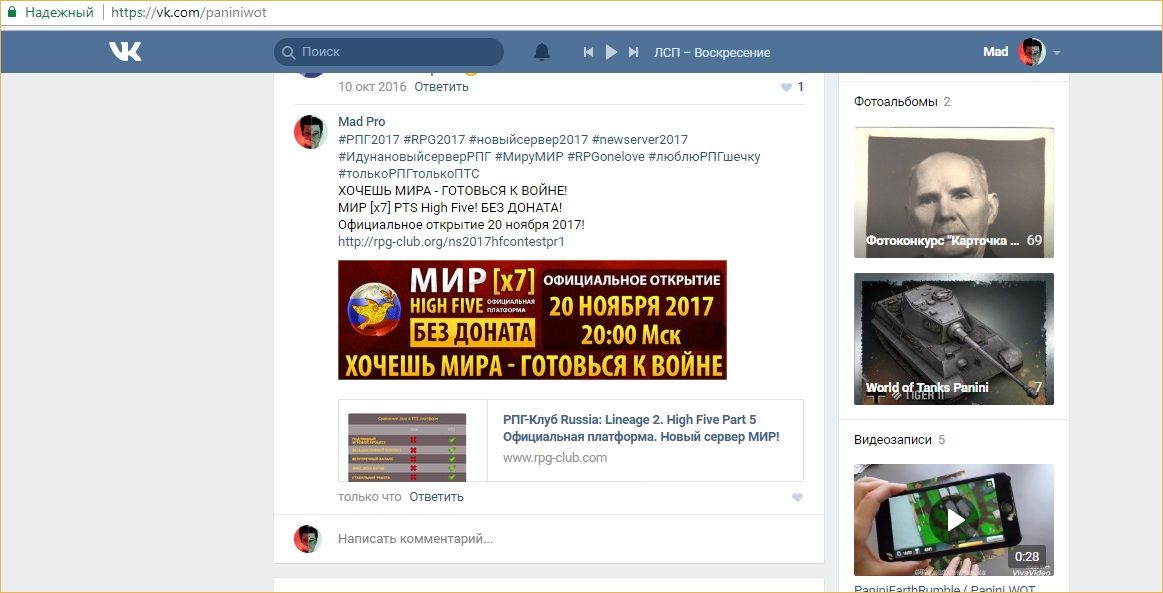Open hashtag #ИдунановыйсерверРПГ
Viewport: 1163px width, 593px height.
click(x=415, y=156)
